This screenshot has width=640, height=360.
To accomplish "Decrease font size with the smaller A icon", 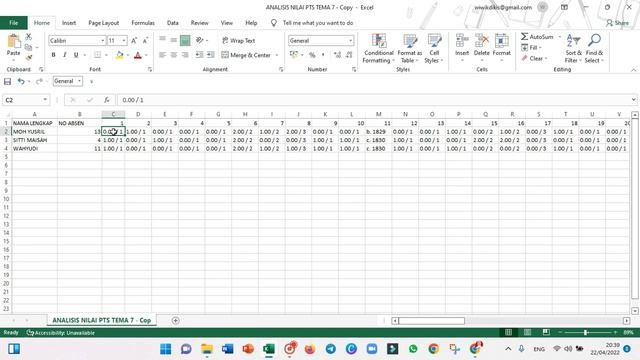I will 145,40.
